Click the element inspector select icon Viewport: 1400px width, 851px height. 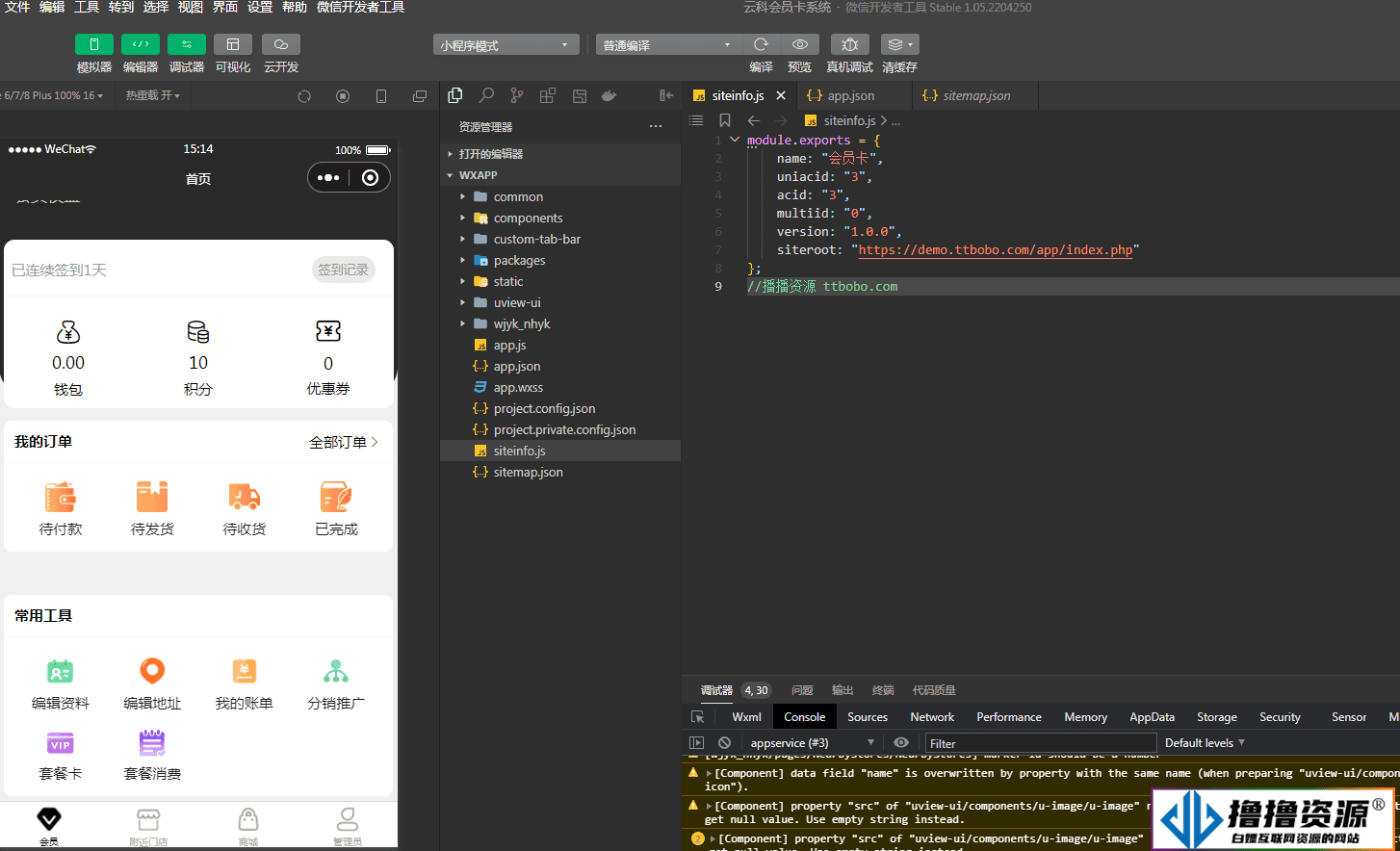pyautogui.click(x=698, y=717)
